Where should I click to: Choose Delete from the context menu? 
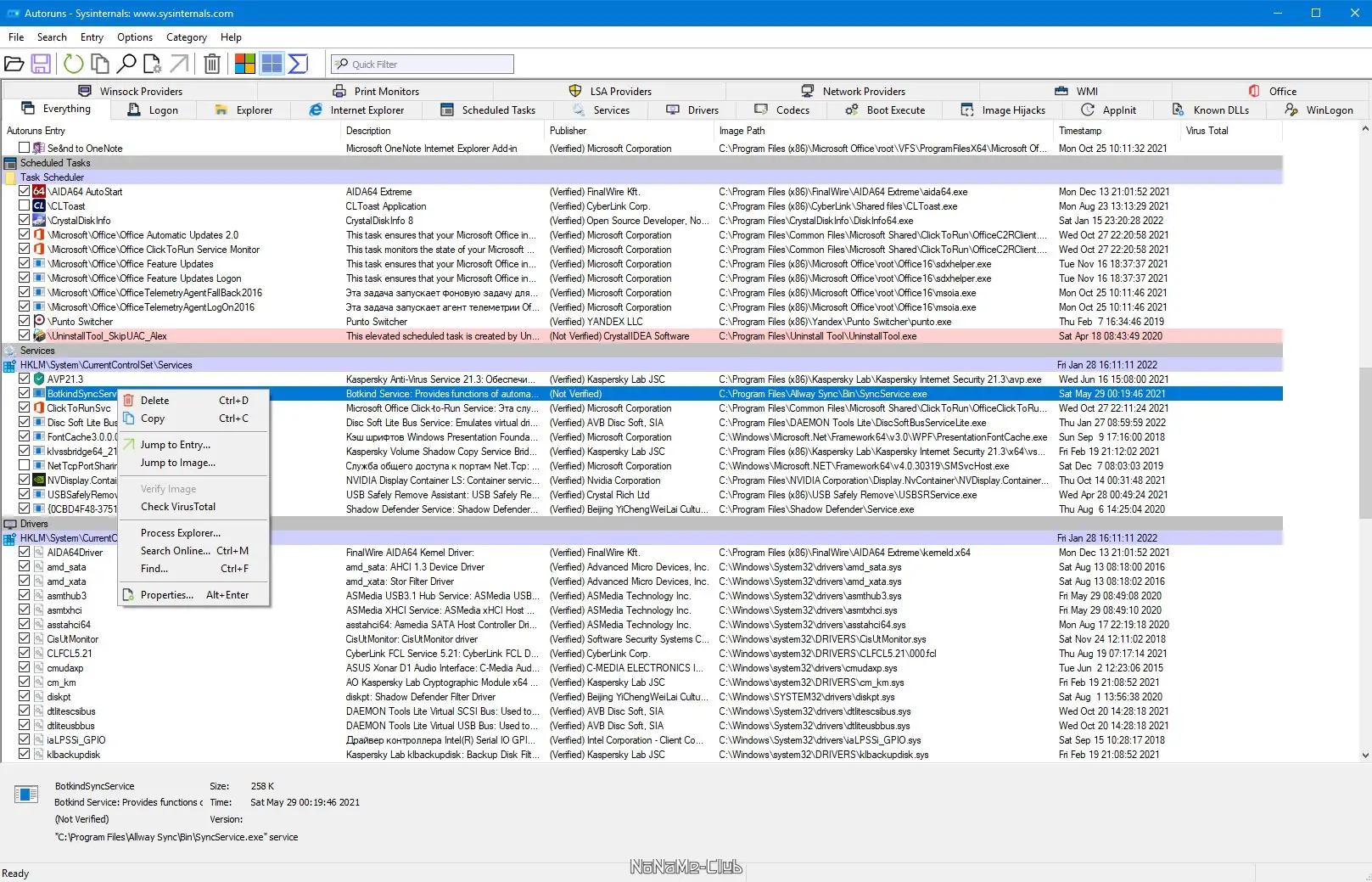[194, 401]
